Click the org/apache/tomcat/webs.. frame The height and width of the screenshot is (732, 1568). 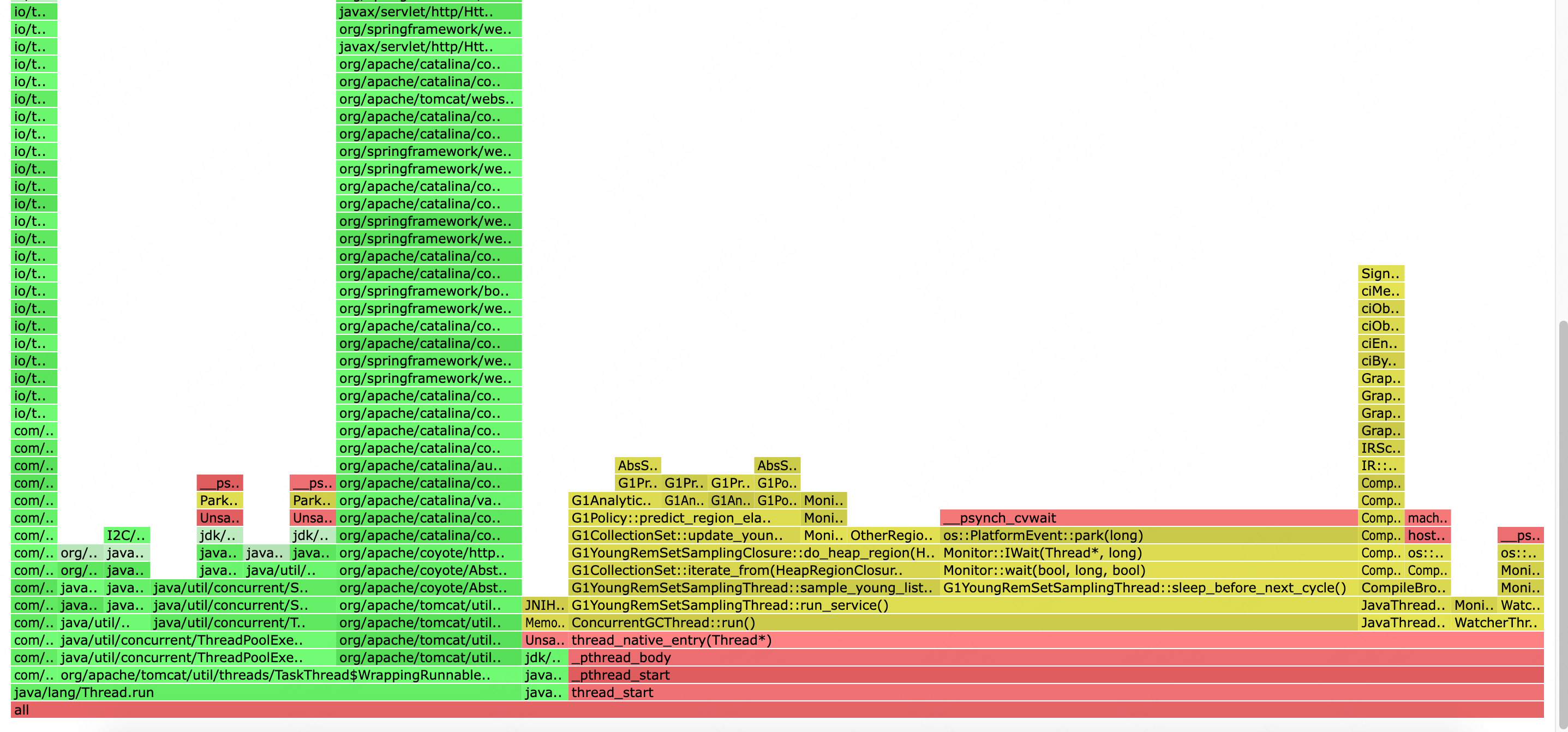(x=428, y=99)
